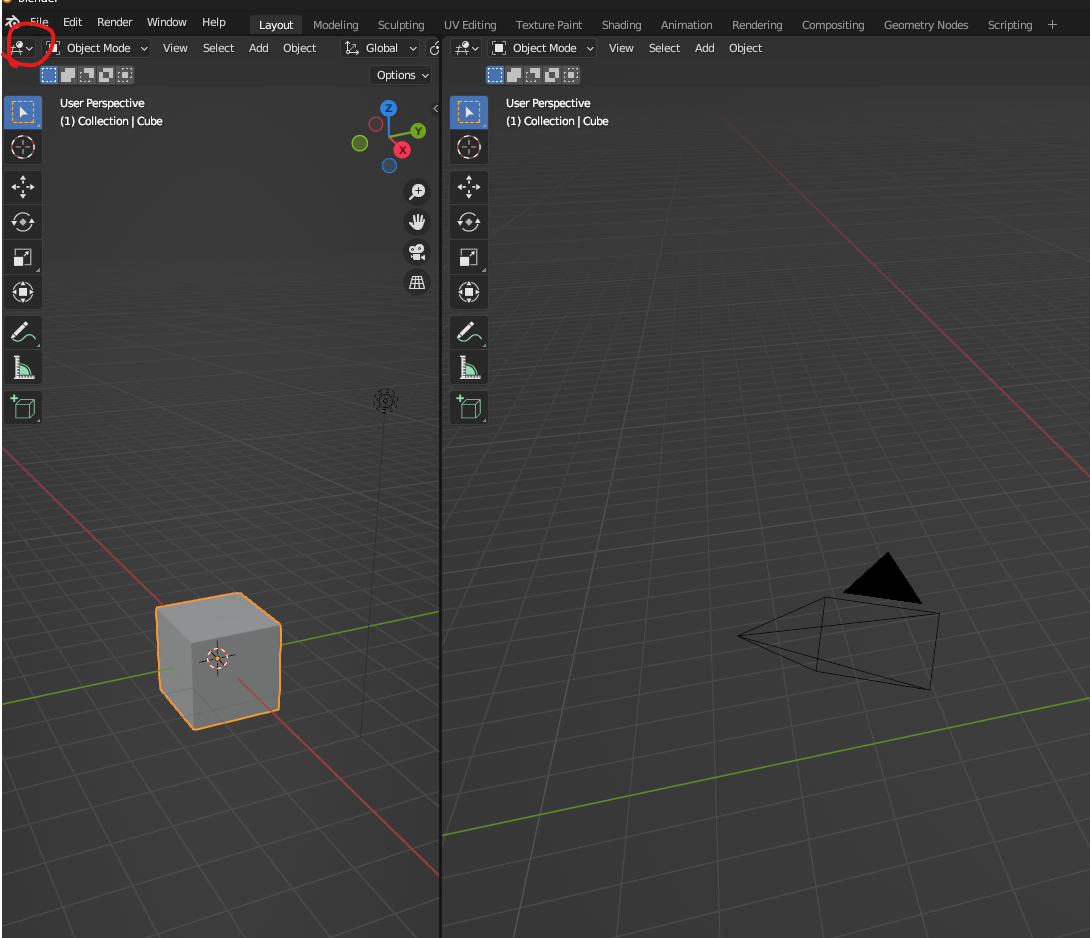Open Select menu in left viewport
Image resolution: width=1090 pixels, height=938 pixels.
[x=218, y=48]
